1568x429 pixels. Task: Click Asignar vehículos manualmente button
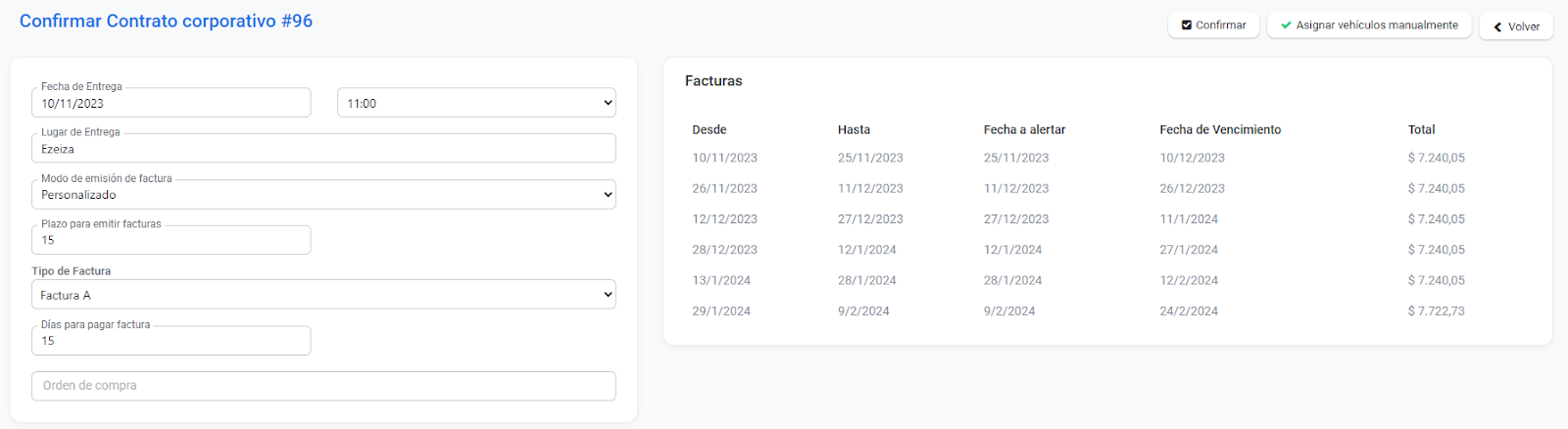(x=1369, y=25)
